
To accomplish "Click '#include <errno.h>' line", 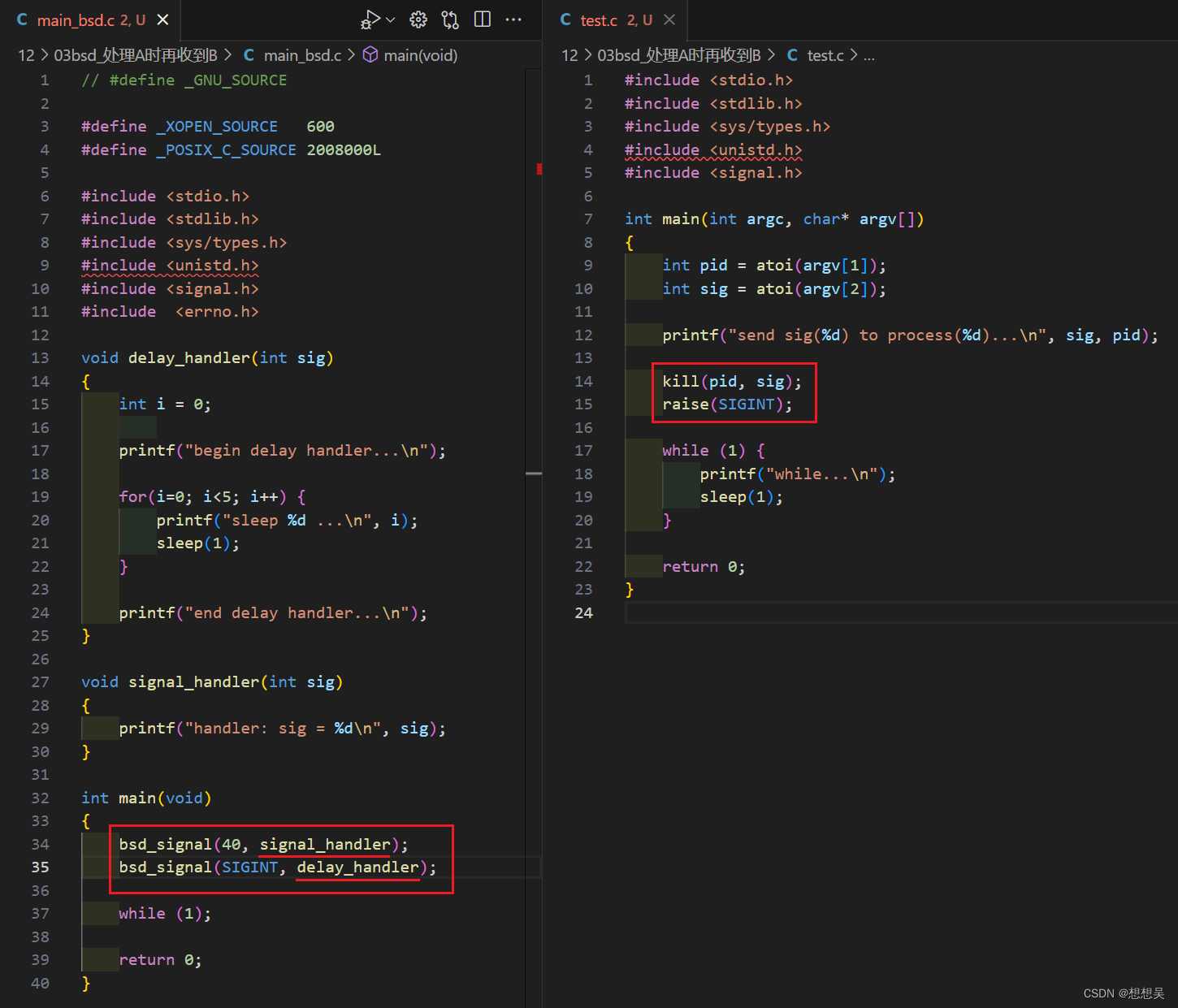I will click(170, 312).
